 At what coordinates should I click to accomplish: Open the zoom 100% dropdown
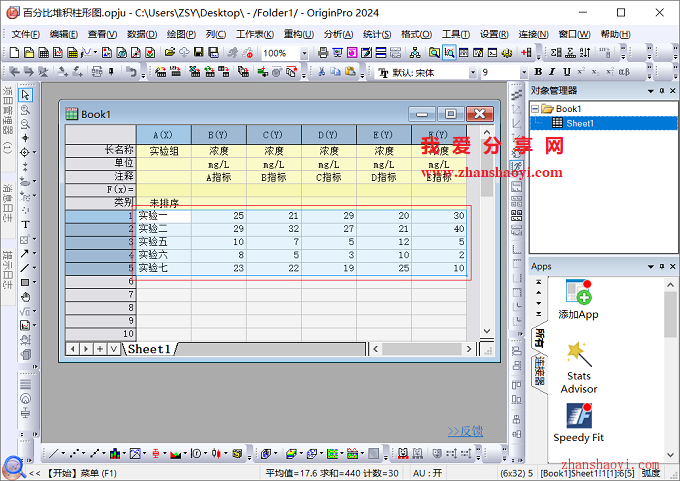pos(304,53)
